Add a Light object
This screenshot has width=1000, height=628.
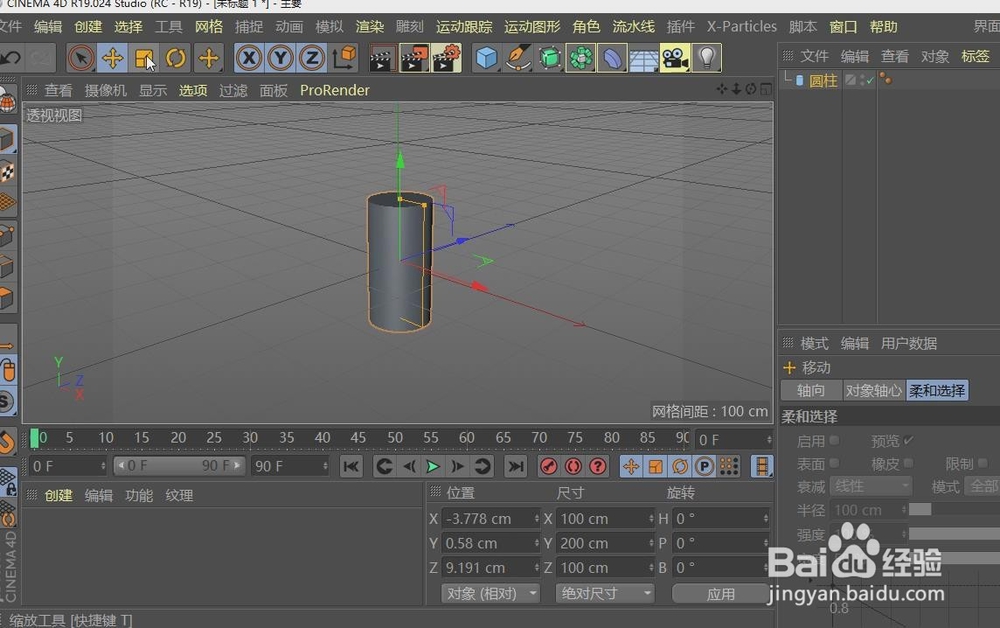(x=707, y=58)
